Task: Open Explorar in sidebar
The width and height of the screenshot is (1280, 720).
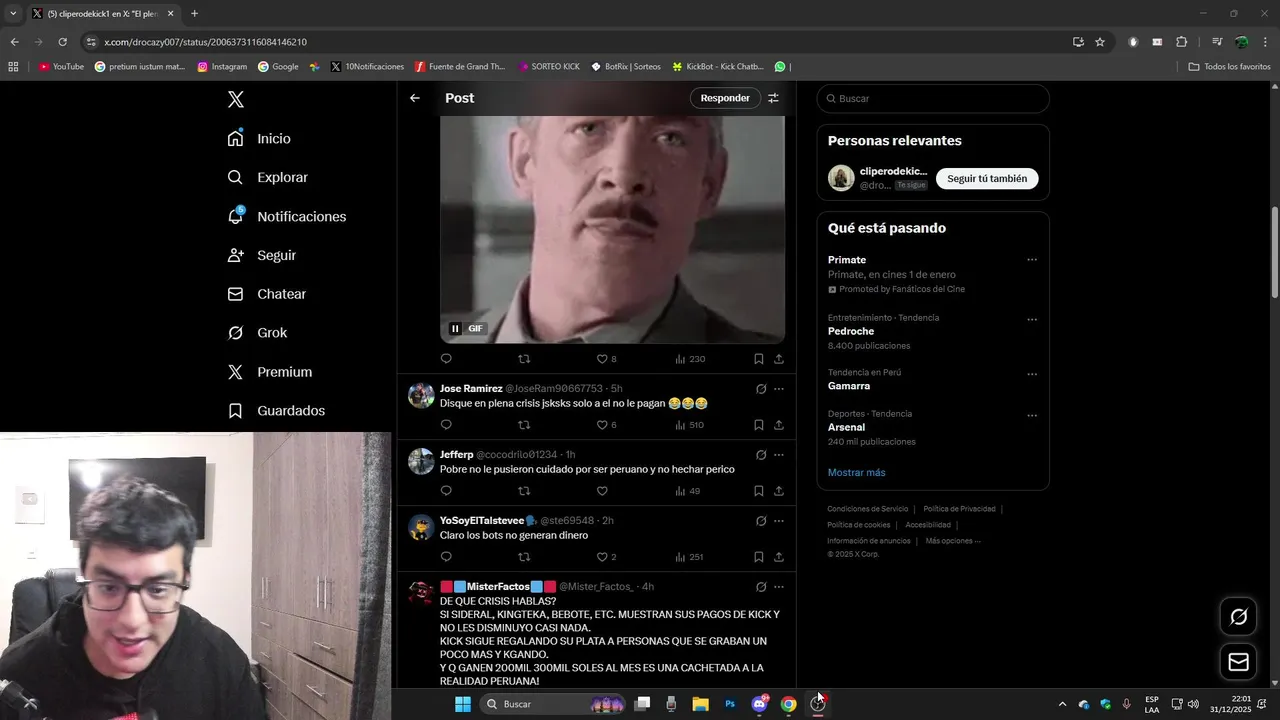Action: pos(268,177)
